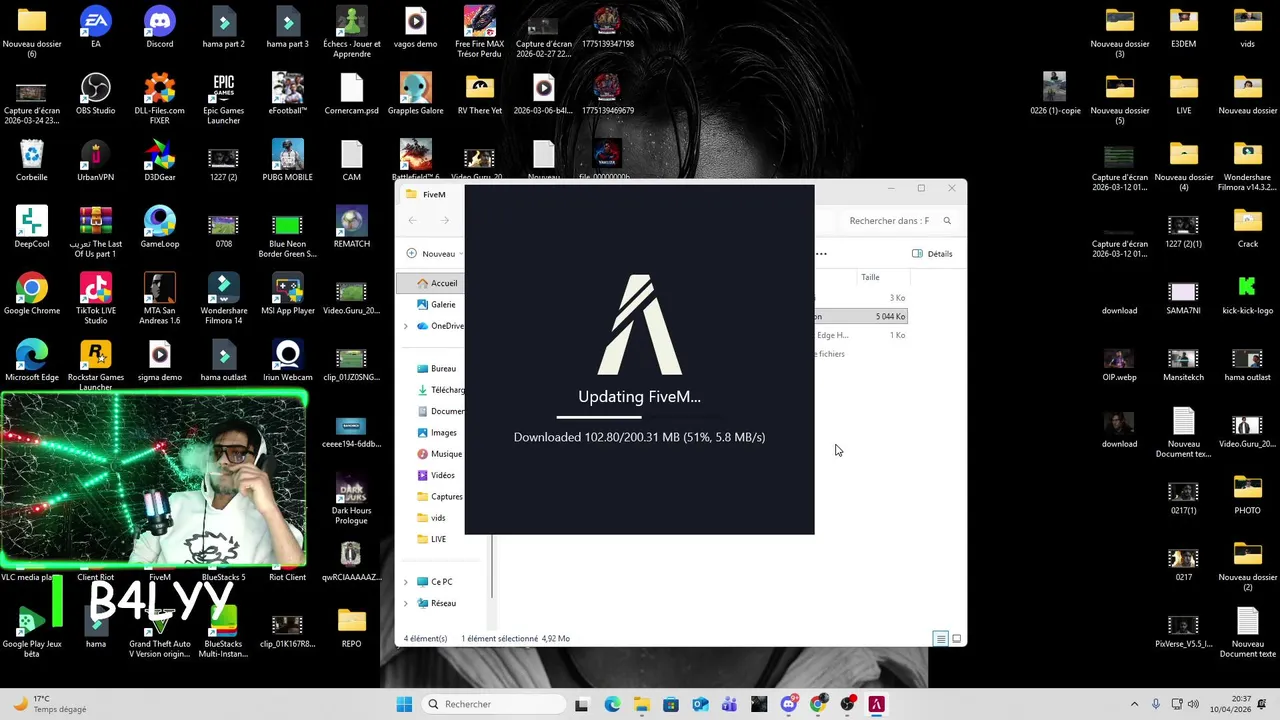Open Musique in Explorer sidebar
This screenshot has height=720, width=1280.
[x=439, y=454]
